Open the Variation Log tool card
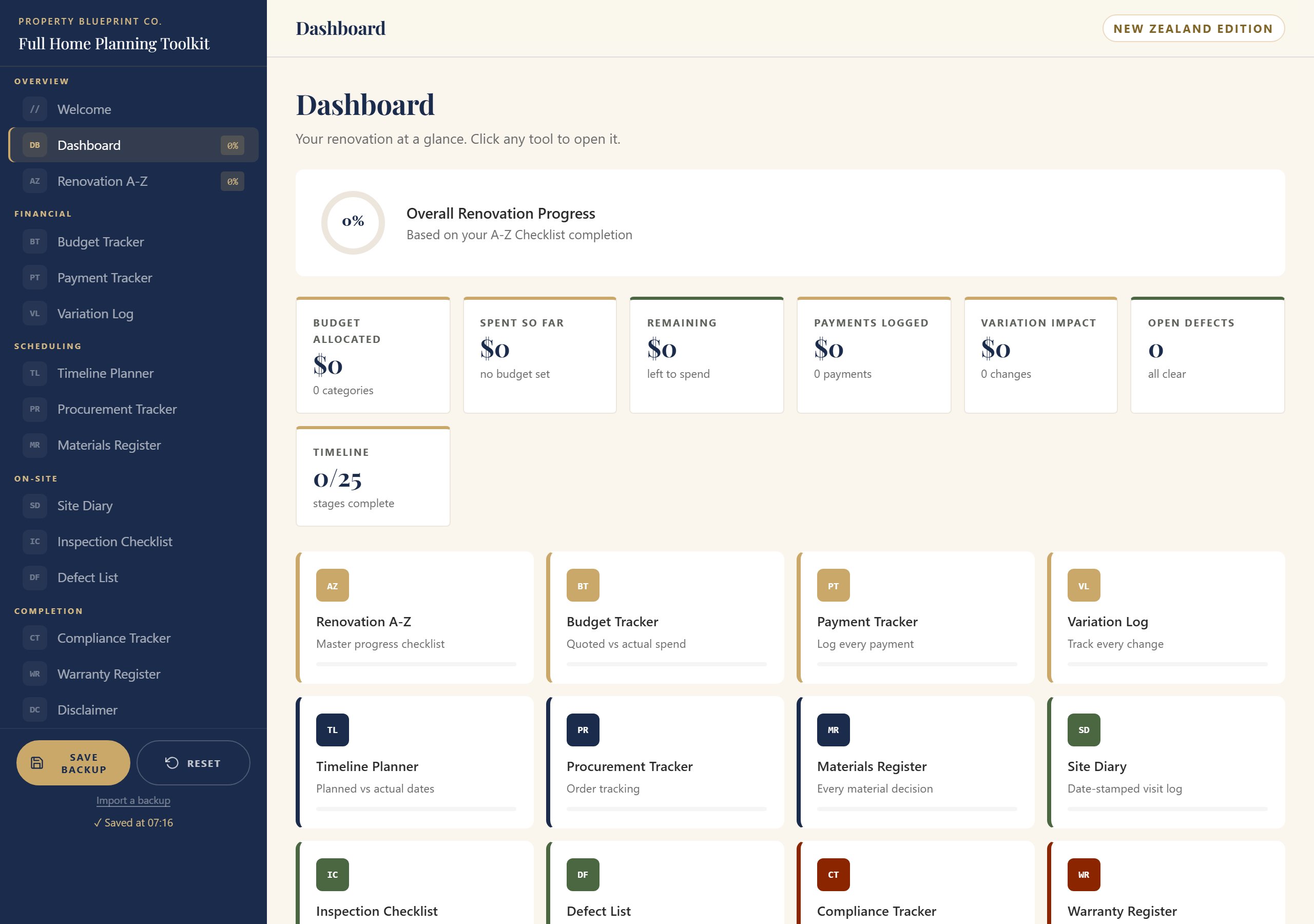Viewport: 1314px width, 924px height. (x=1166, y=618)
